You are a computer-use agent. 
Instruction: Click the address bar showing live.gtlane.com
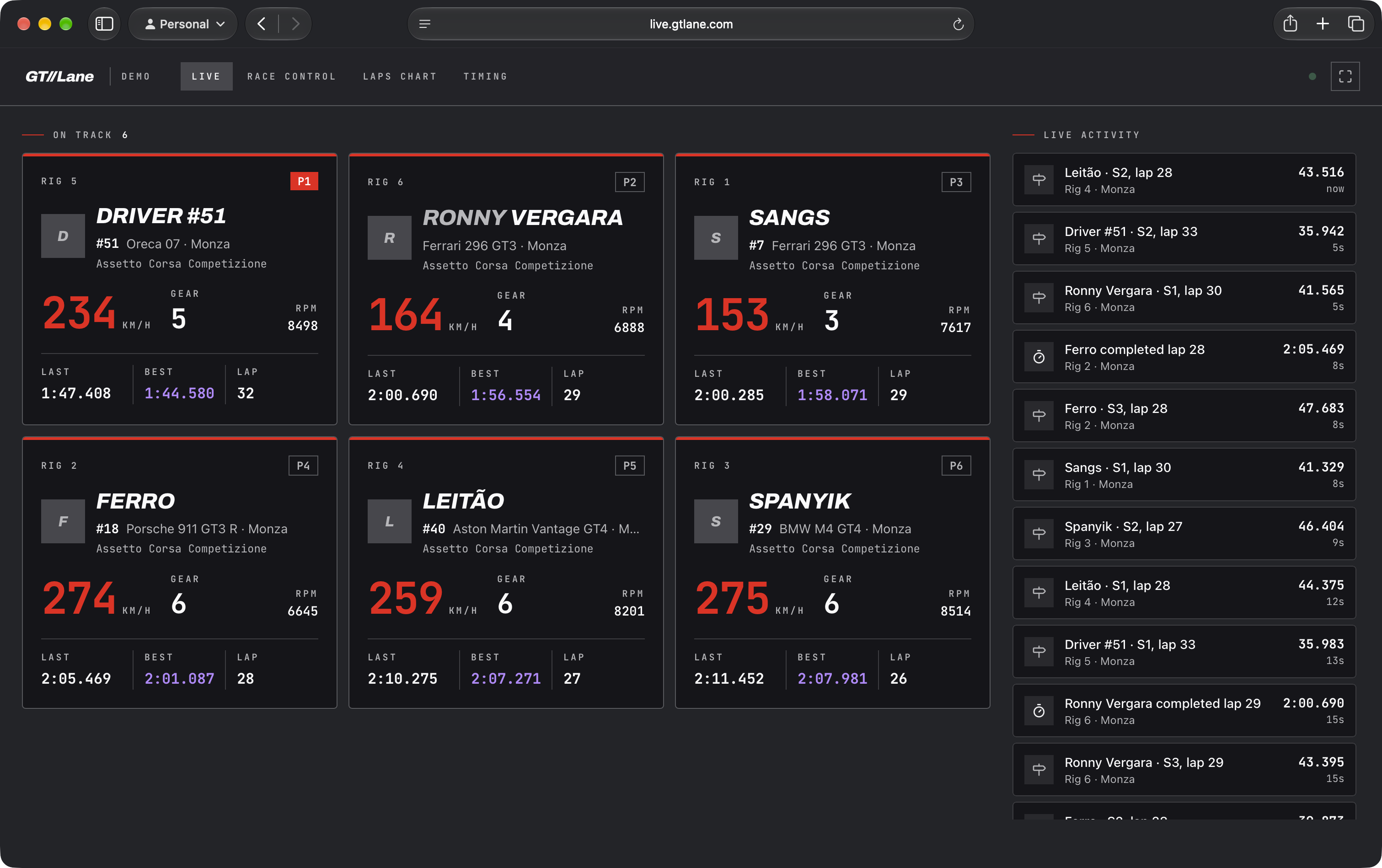click(x=691, y=24)
